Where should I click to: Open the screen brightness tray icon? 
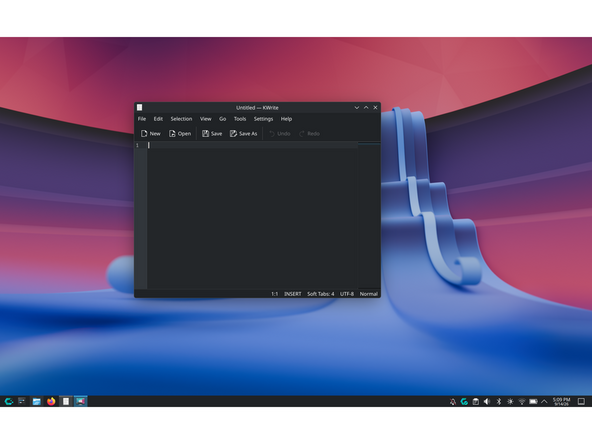(x=510, y=402)
